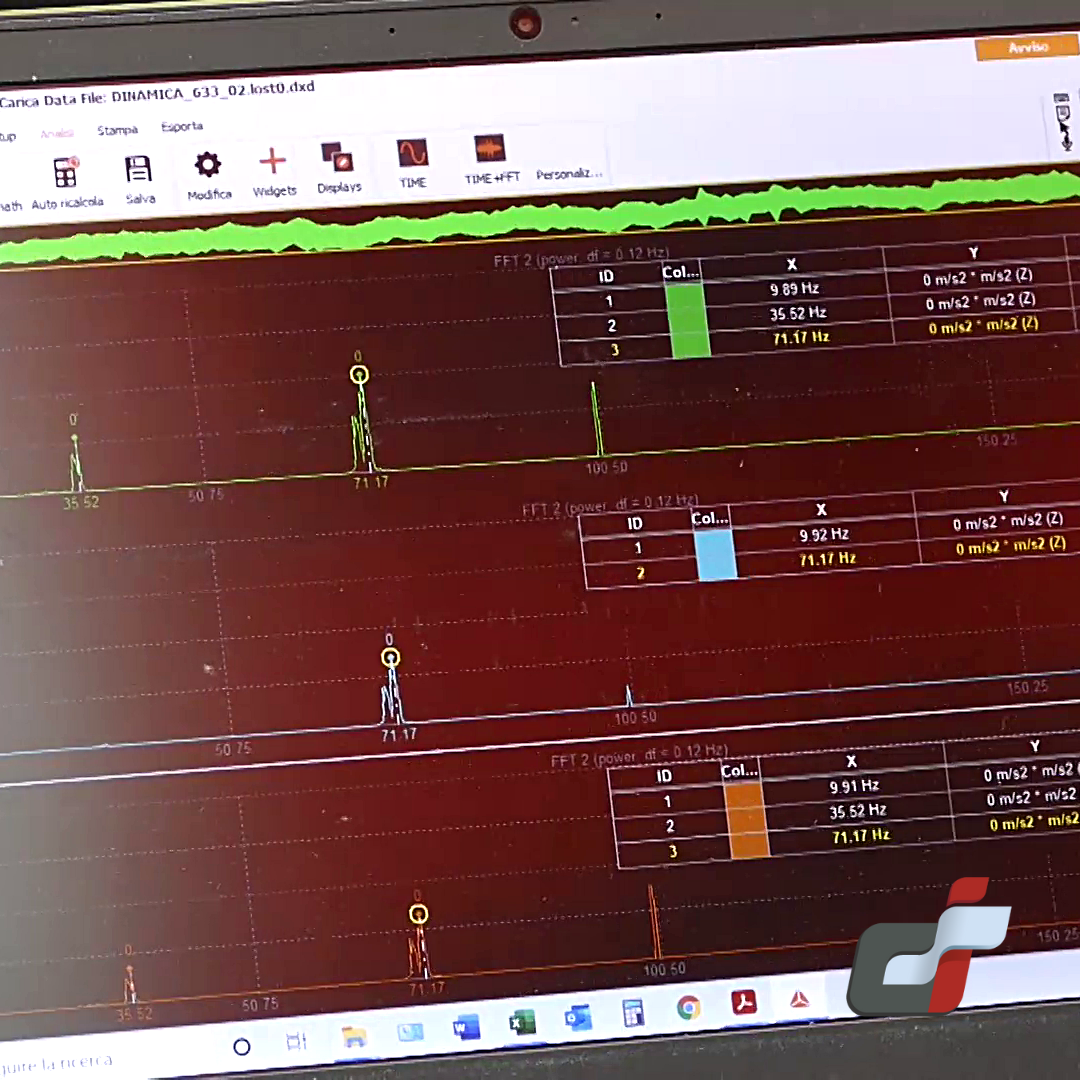Open the Displays tool
1080x1080 pixels.
[x=338, y=158]
